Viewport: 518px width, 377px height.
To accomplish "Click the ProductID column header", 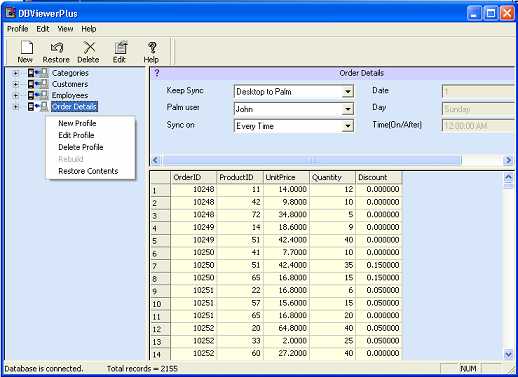I will (x=240, y=177).
